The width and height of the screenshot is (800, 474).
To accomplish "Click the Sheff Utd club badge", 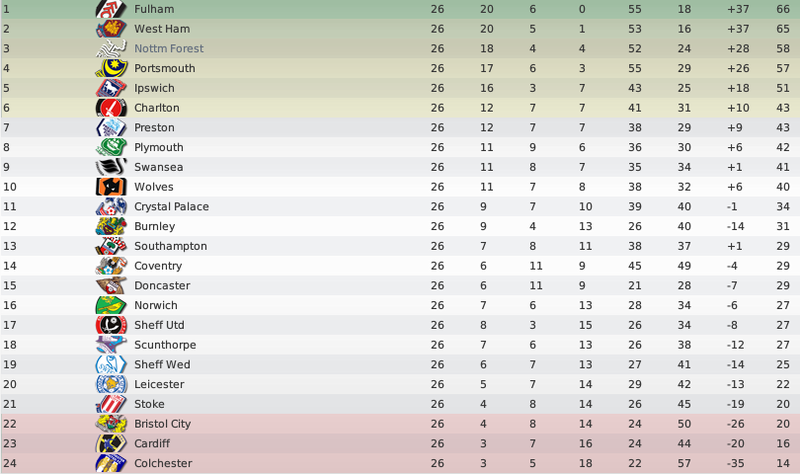I will coord(111,325).
